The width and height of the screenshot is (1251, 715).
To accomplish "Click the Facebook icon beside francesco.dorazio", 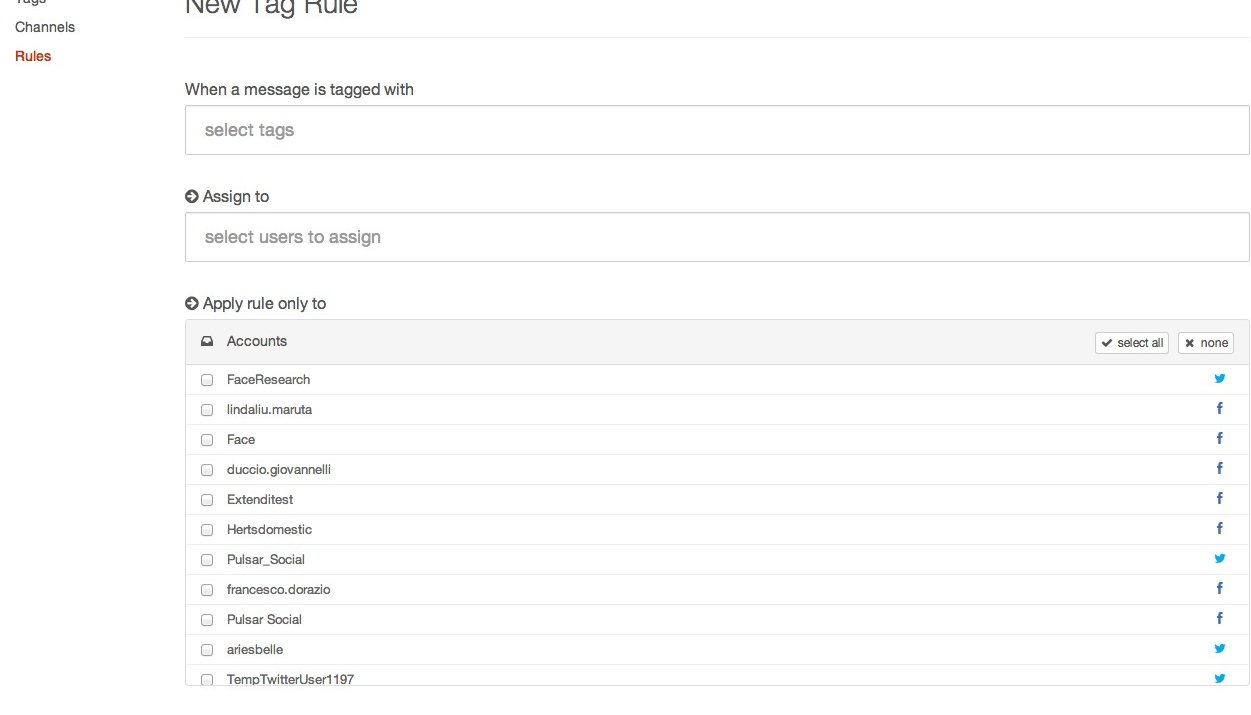I will click(1220, 589).
